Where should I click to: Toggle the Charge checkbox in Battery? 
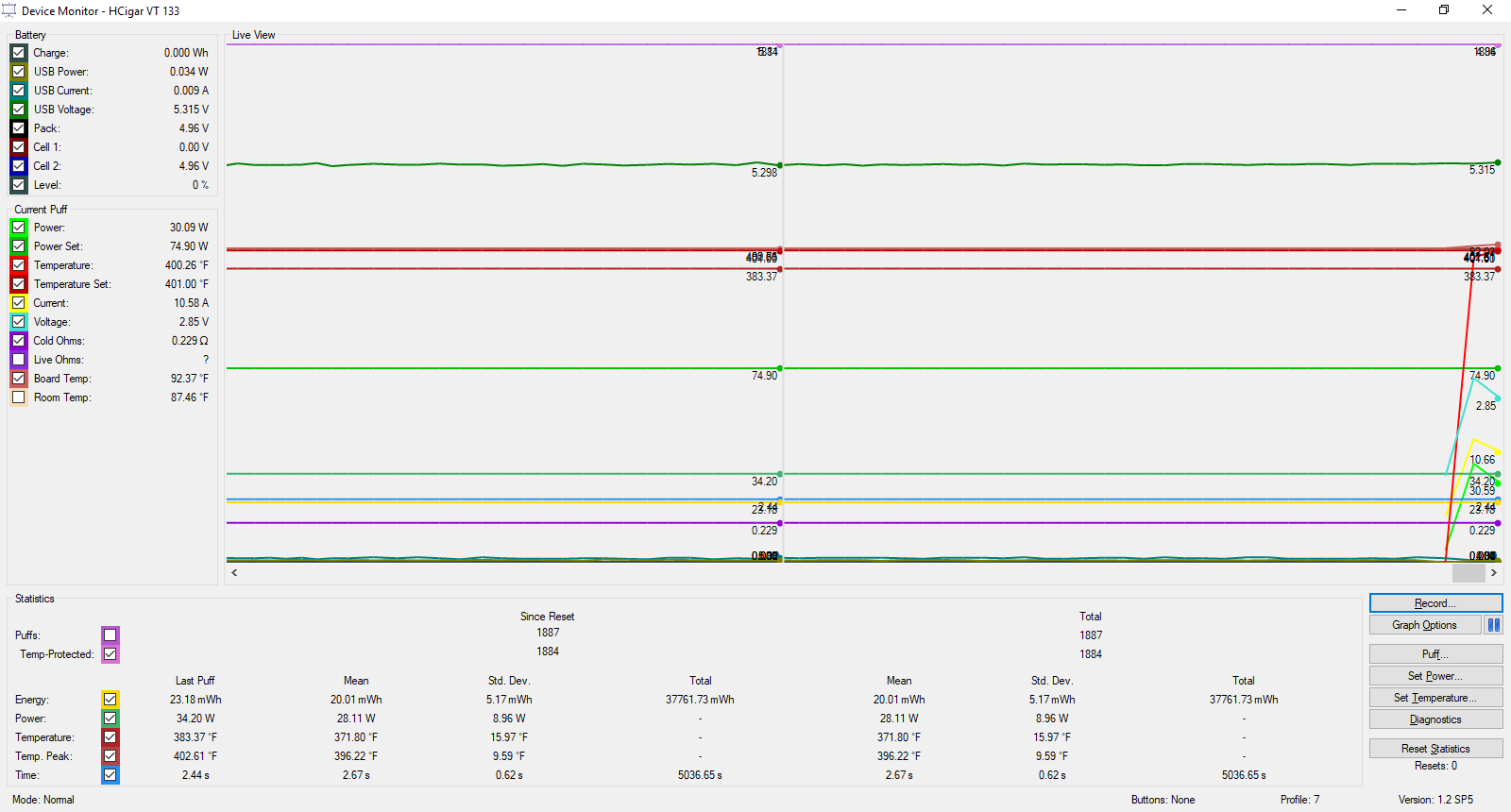(19, 53)
